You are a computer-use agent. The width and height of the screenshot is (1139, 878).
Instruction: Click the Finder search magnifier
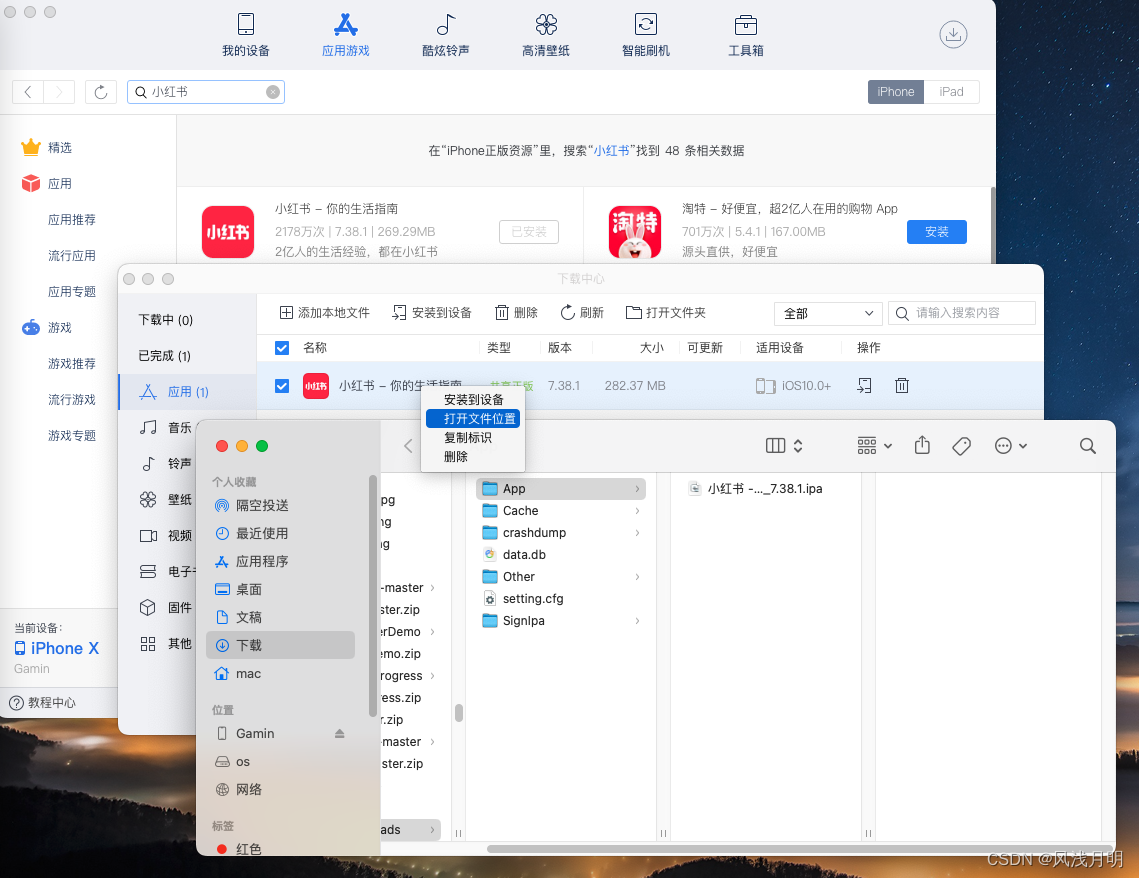(1087, 446)
